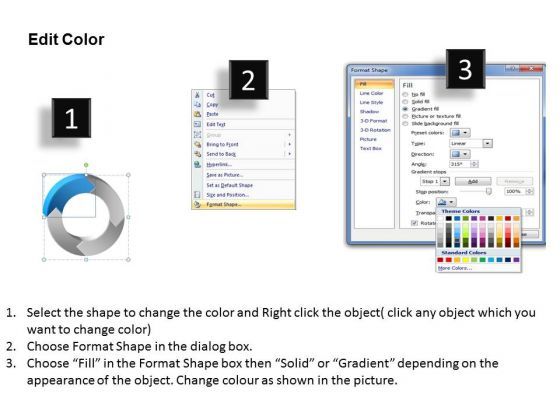Screen dimensions: 560x420
Task: Select the Gradient fill radio button
Action: [405, 109]
